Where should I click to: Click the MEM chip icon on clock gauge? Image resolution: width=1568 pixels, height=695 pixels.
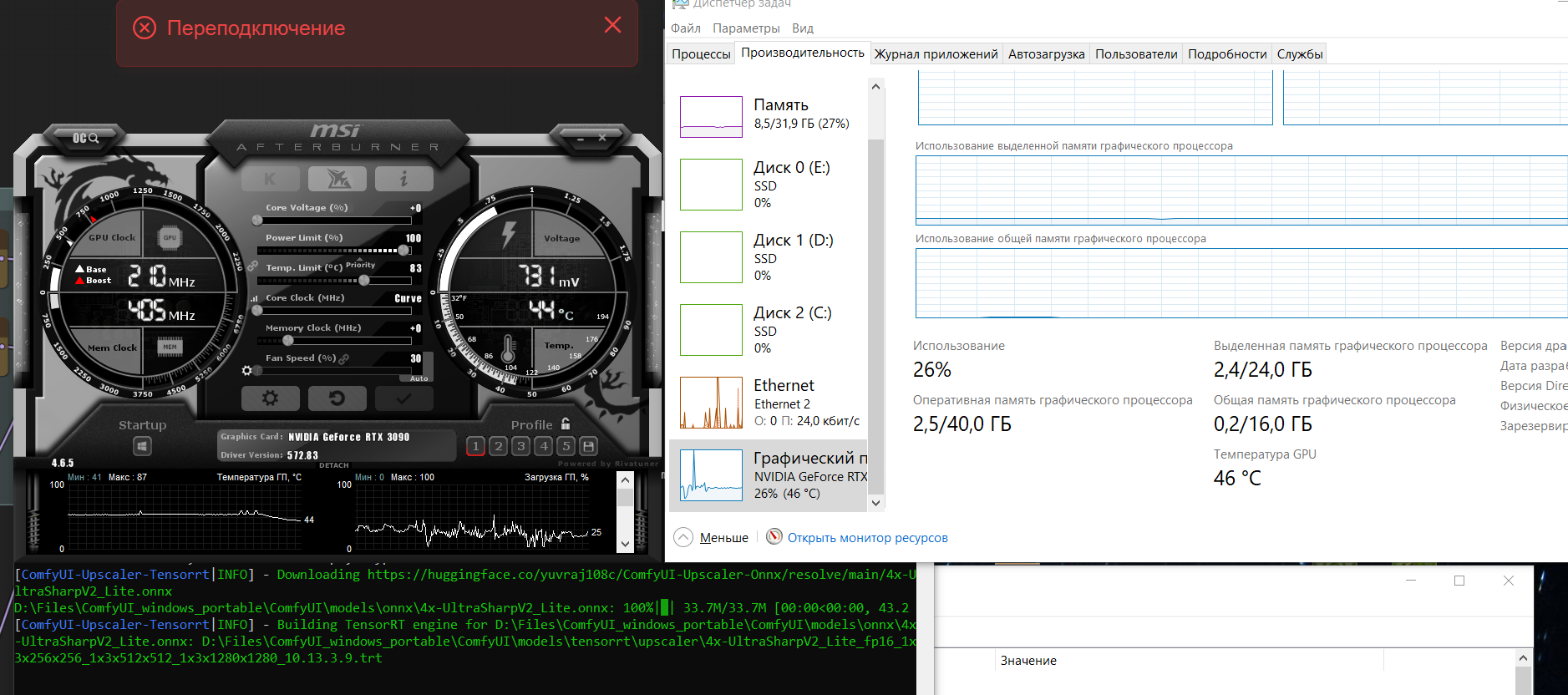click(x=170, y=347)
